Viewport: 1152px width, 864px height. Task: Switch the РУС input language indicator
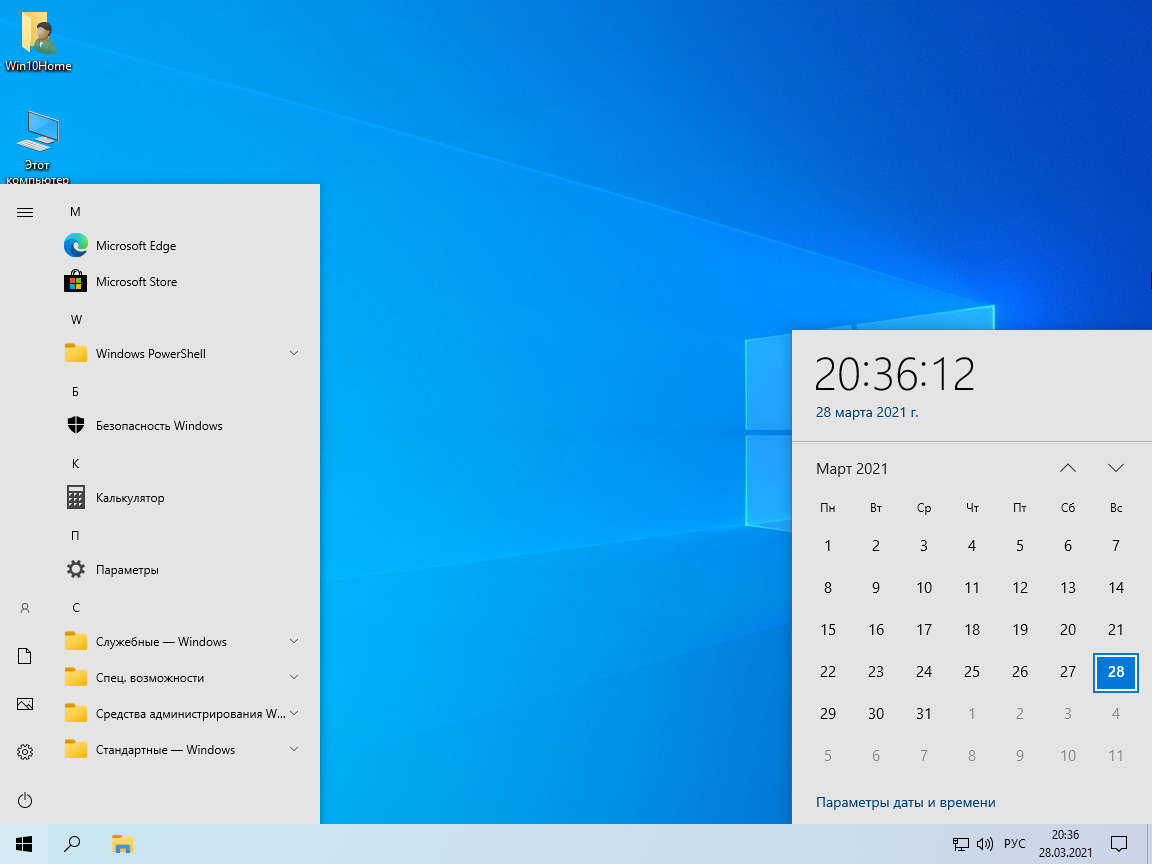click(x=1015, y=843)
